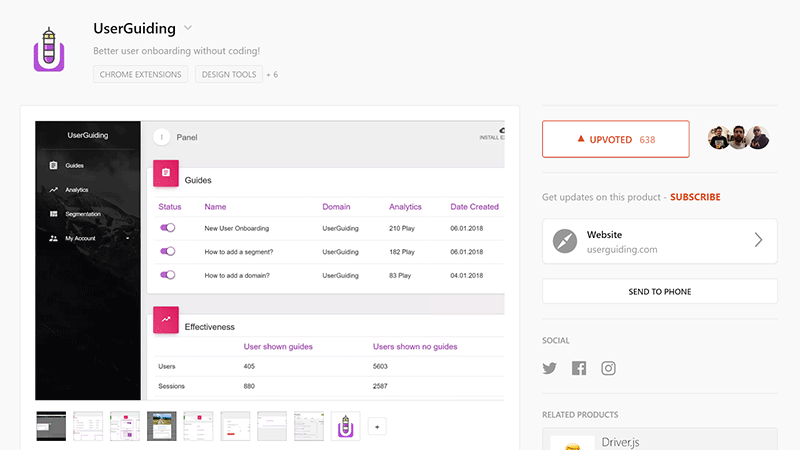Click the Send to Phone button
The image size is (800, 450).
660,291
